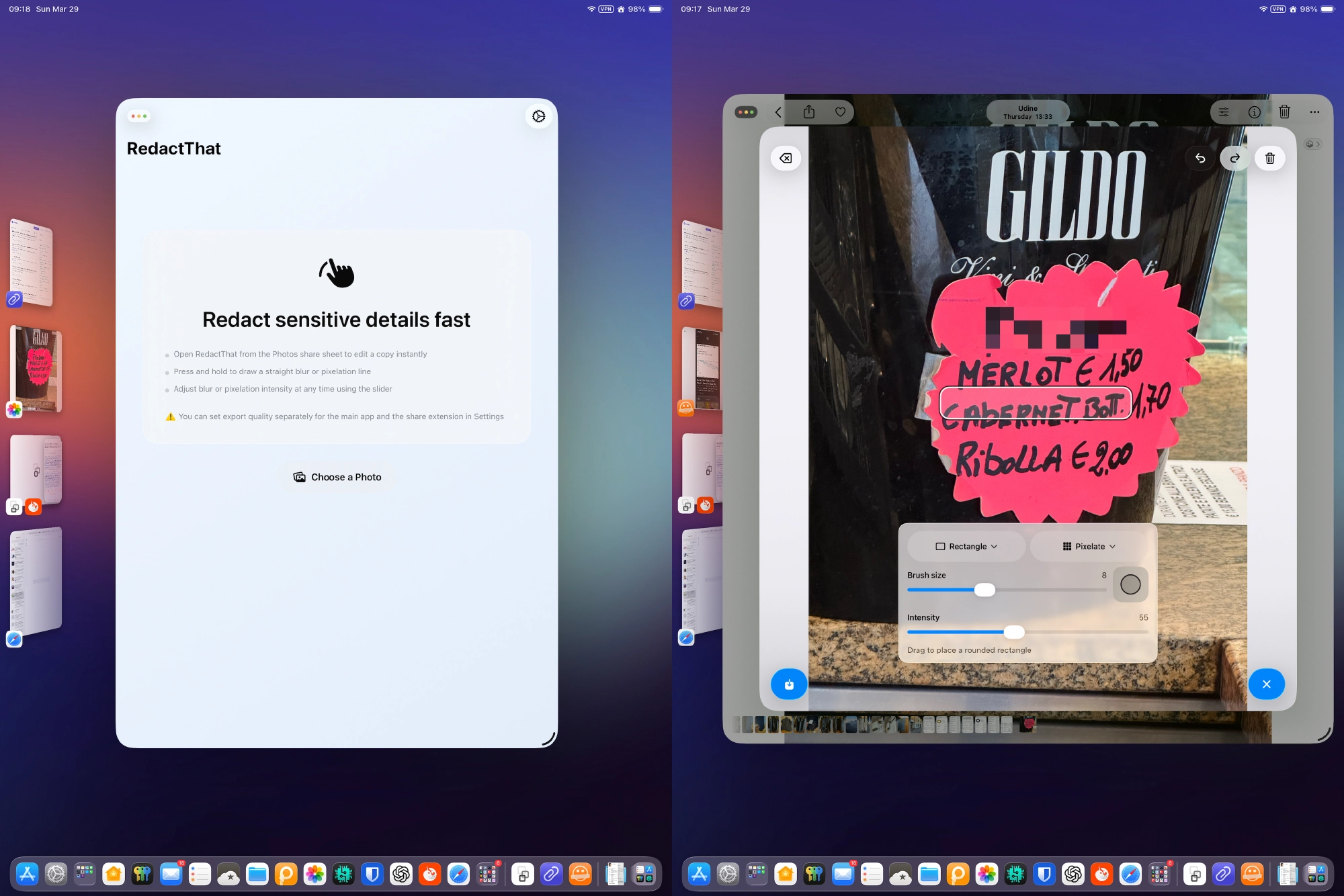
Task: Click the Intensity slider handle
Action: pyautogui.click(x=1014, y=632)
